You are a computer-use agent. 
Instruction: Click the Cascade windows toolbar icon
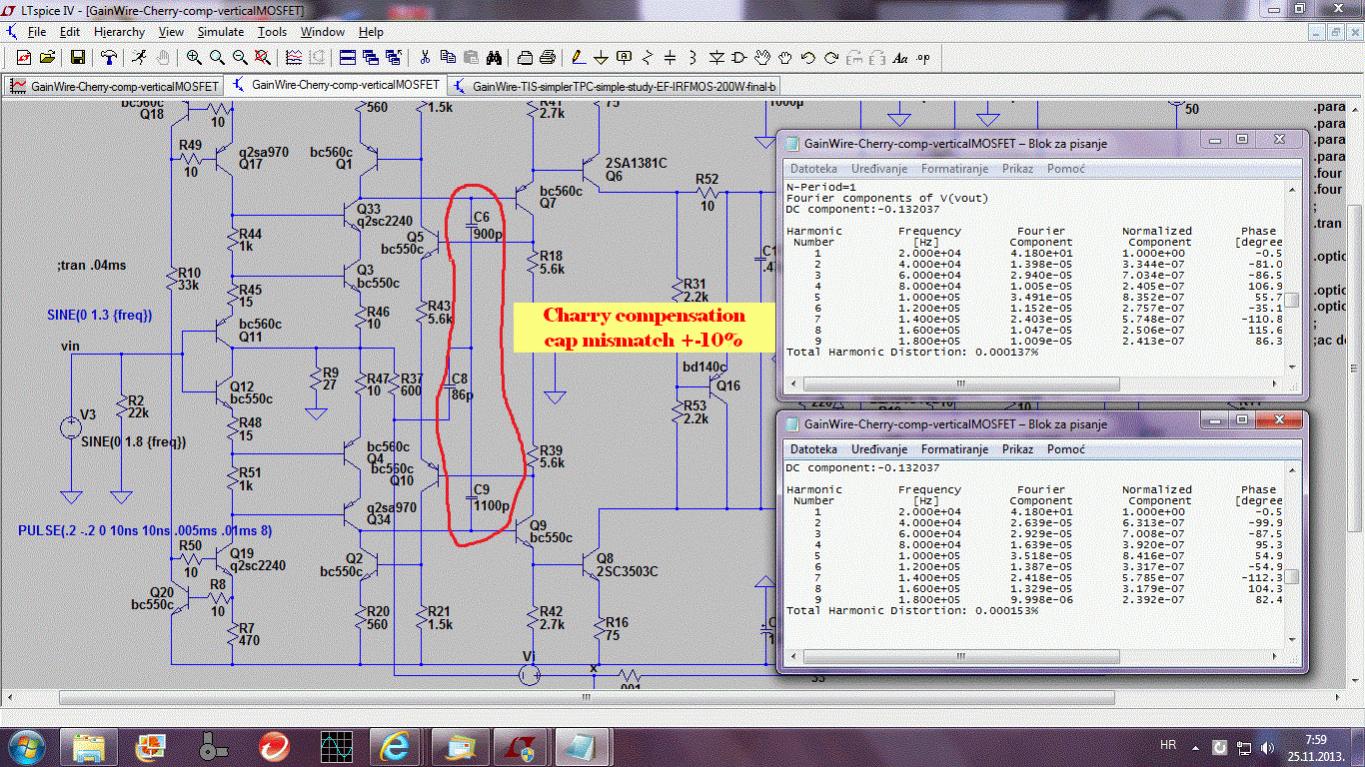point(371,58)
